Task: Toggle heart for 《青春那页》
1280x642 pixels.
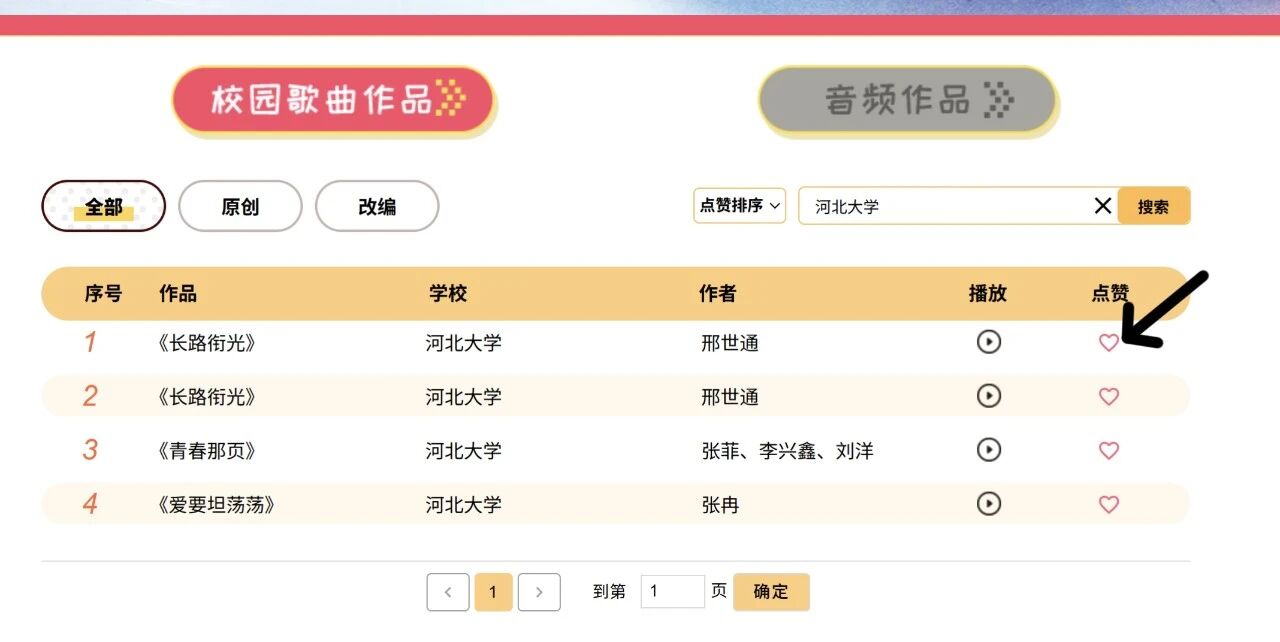Action: [x=1108, y=451]
